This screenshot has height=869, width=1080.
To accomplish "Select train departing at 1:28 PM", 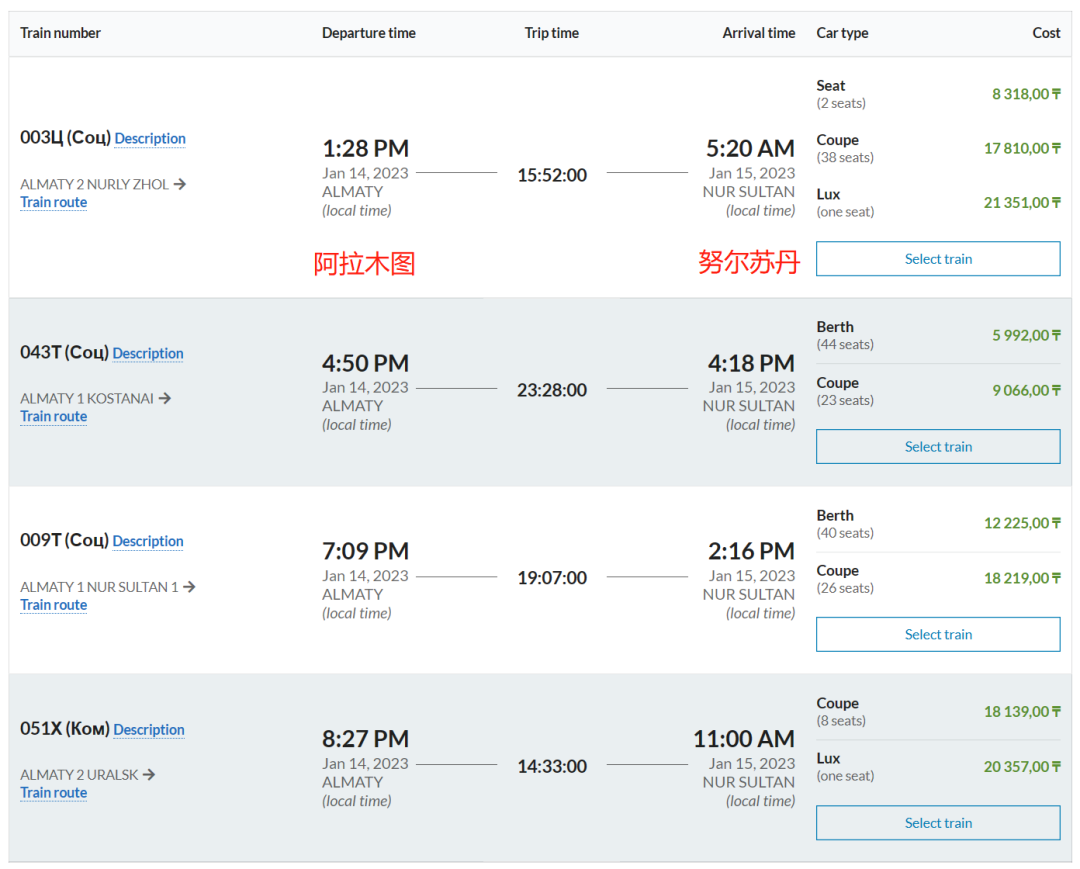I will click(x=938, y=259).
